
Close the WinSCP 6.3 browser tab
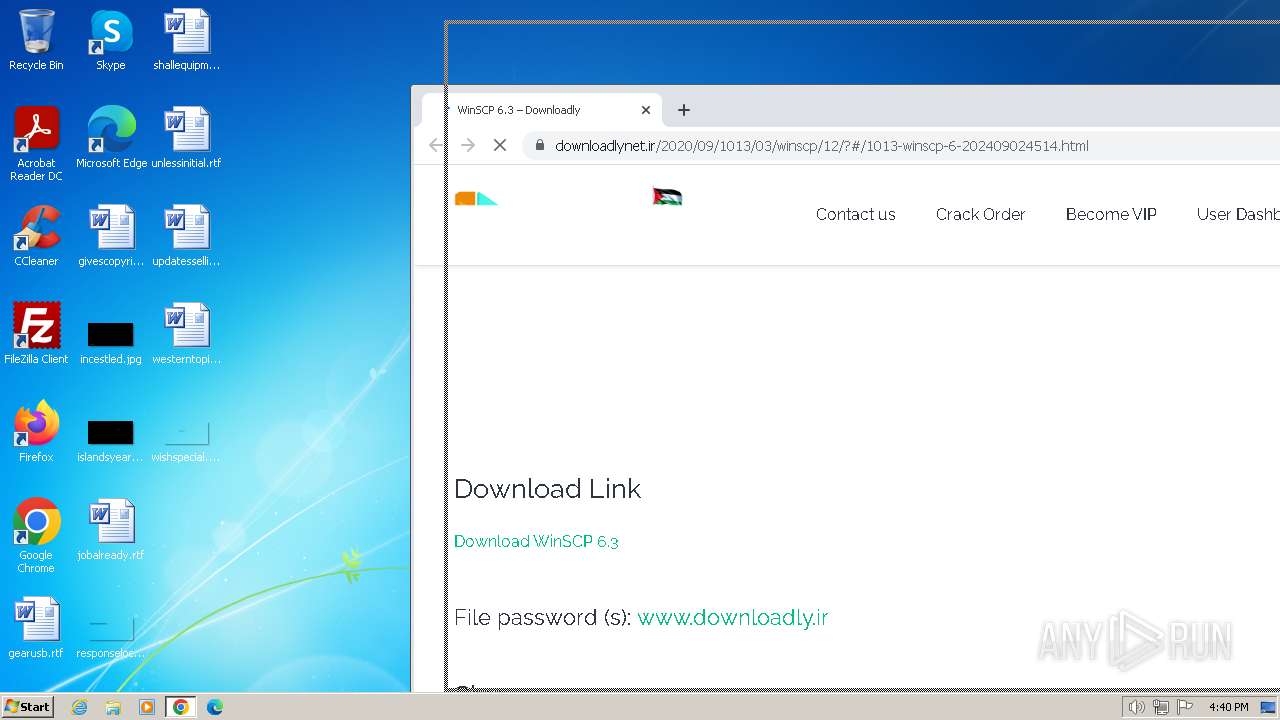coord(646,110)
